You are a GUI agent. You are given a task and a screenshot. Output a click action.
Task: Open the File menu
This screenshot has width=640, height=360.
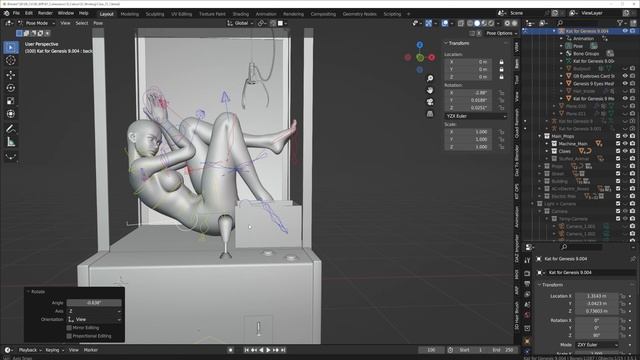coord(16,13)
